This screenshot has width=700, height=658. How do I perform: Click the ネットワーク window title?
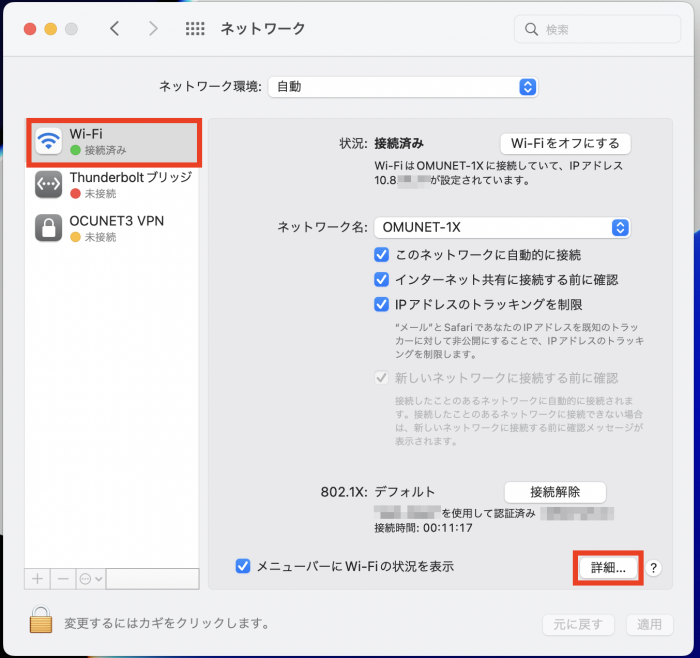[x=263, y=29]
